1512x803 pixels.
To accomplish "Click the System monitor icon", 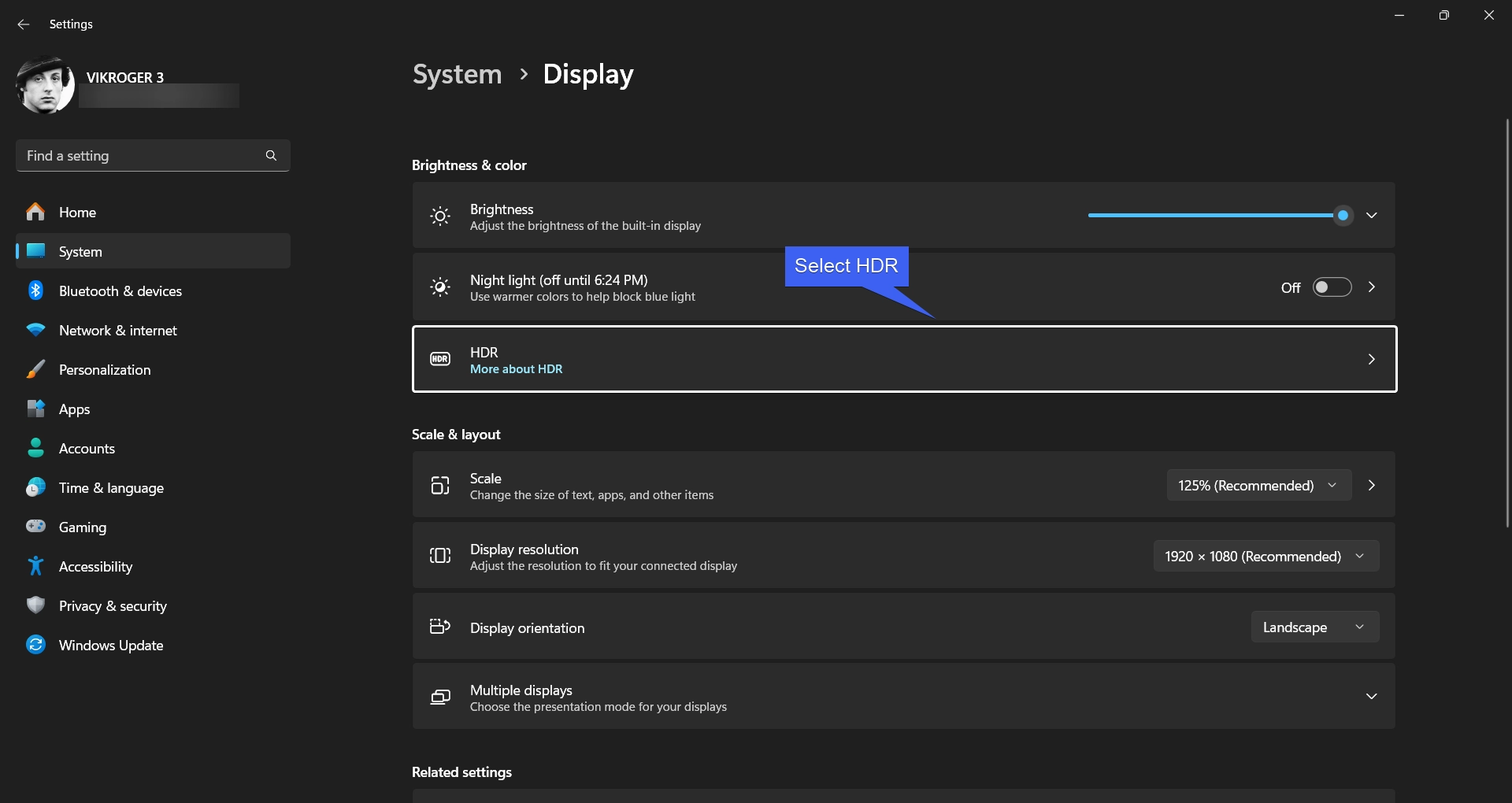I will tap(35, 251).
